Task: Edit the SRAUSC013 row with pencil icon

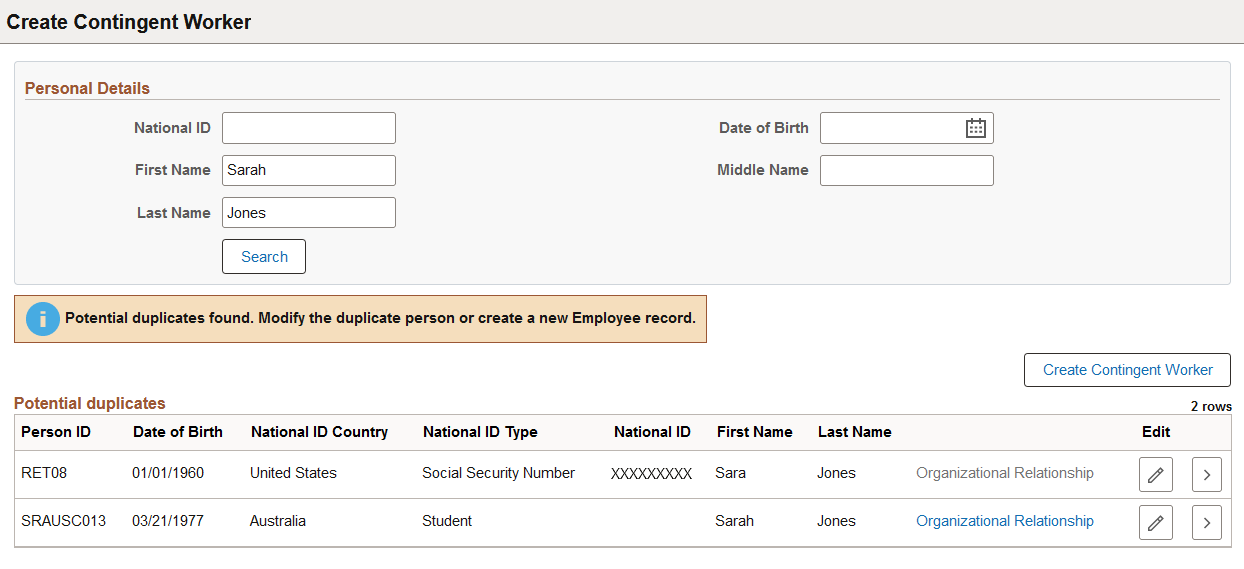Action: 1156,522
